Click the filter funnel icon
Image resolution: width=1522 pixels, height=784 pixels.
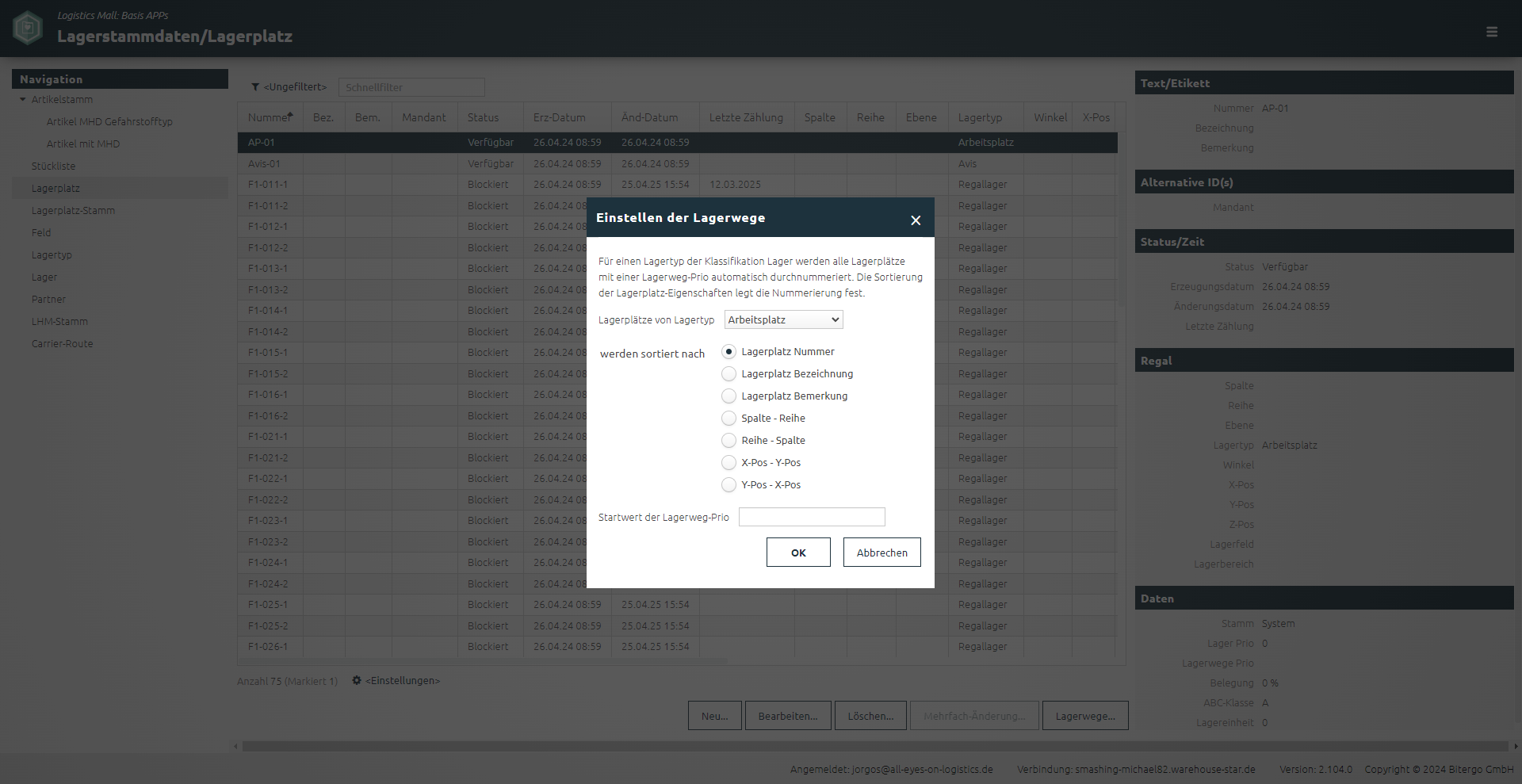pyautogui.click(x=255, y=87)
